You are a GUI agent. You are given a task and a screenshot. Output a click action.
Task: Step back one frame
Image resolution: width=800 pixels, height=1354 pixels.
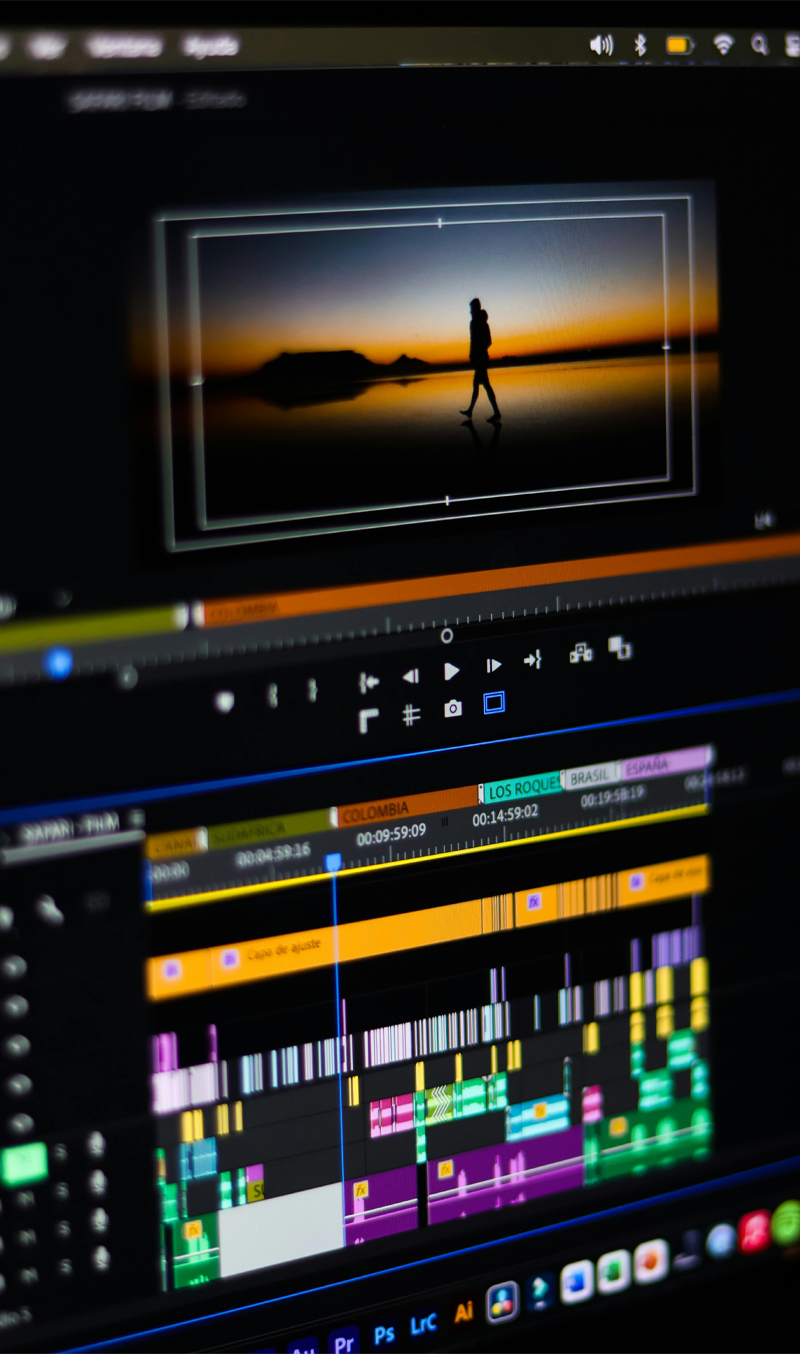tap(410, 676)
